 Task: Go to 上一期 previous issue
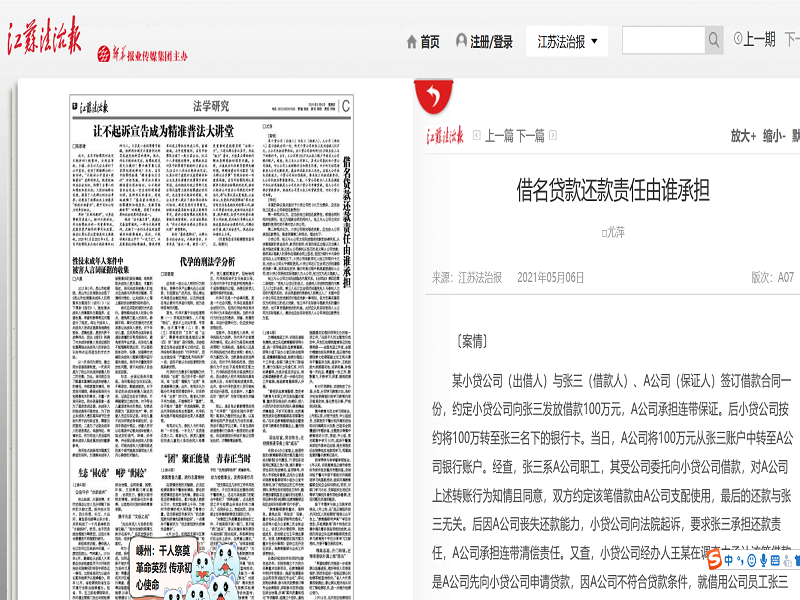pyautogui.click(x=754, y=39)
